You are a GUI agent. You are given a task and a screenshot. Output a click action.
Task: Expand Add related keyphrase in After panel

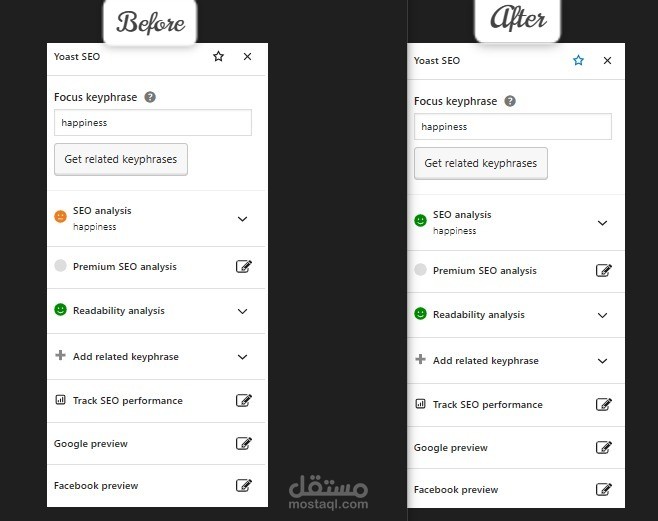[x=602, y=361]
